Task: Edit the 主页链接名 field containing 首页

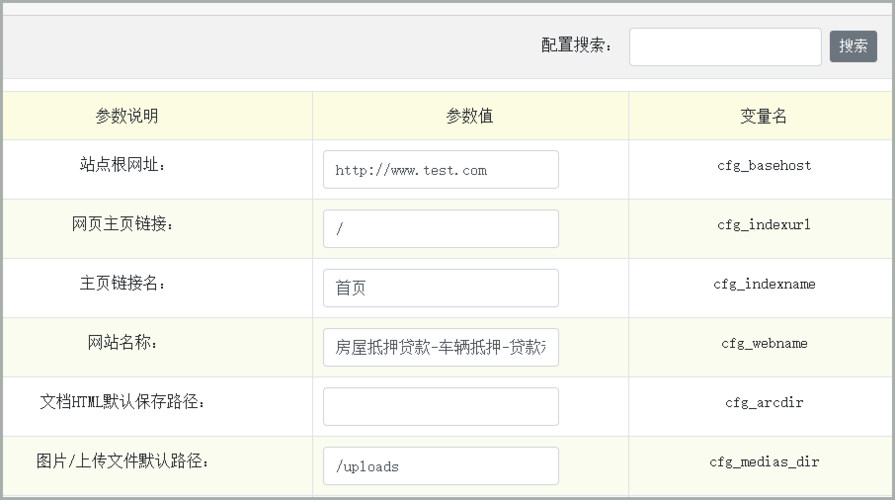Action: click(x=441, y=288)
